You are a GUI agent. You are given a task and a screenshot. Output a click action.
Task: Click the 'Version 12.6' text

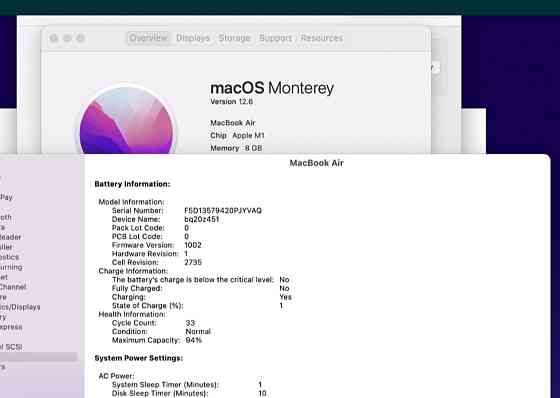point(231,102)
